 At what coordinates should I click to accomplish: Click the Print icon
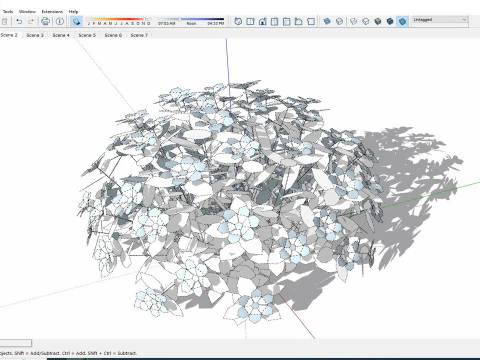[45, 21]
